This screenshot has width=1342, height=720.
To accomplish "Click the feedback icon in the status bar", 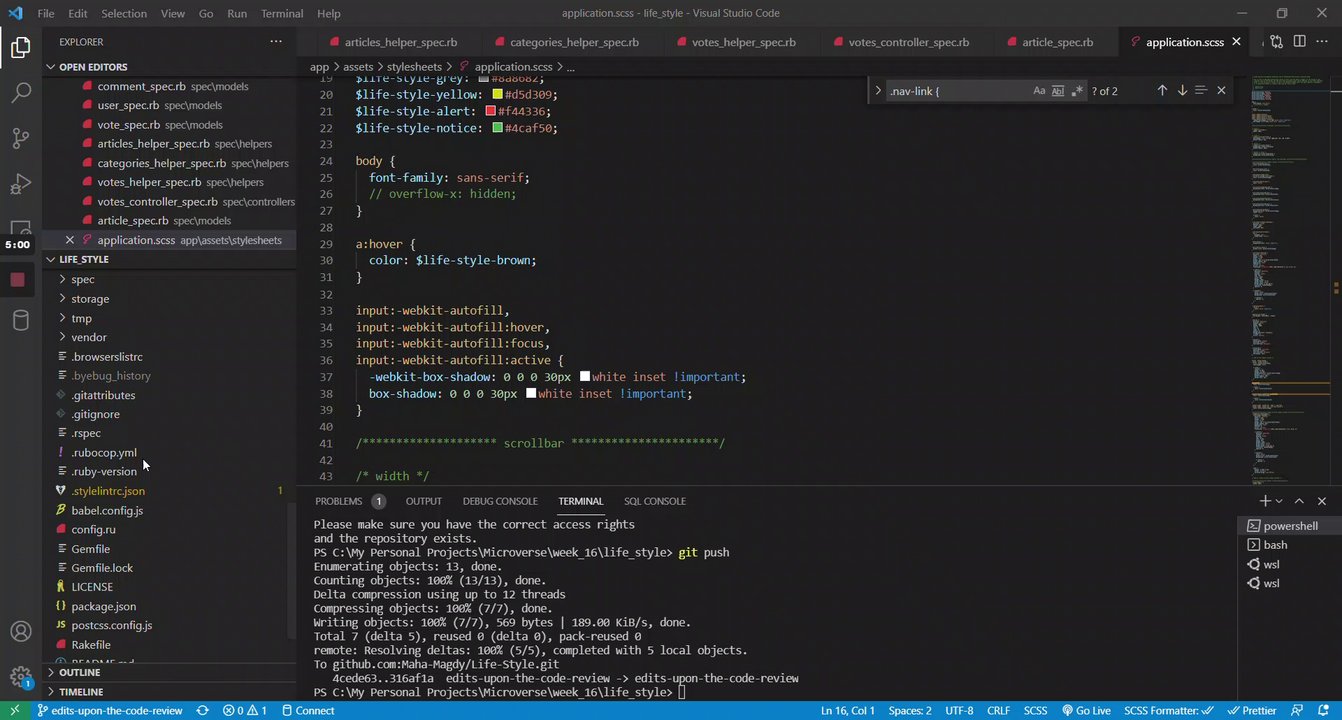I will tap(1299, 711).
